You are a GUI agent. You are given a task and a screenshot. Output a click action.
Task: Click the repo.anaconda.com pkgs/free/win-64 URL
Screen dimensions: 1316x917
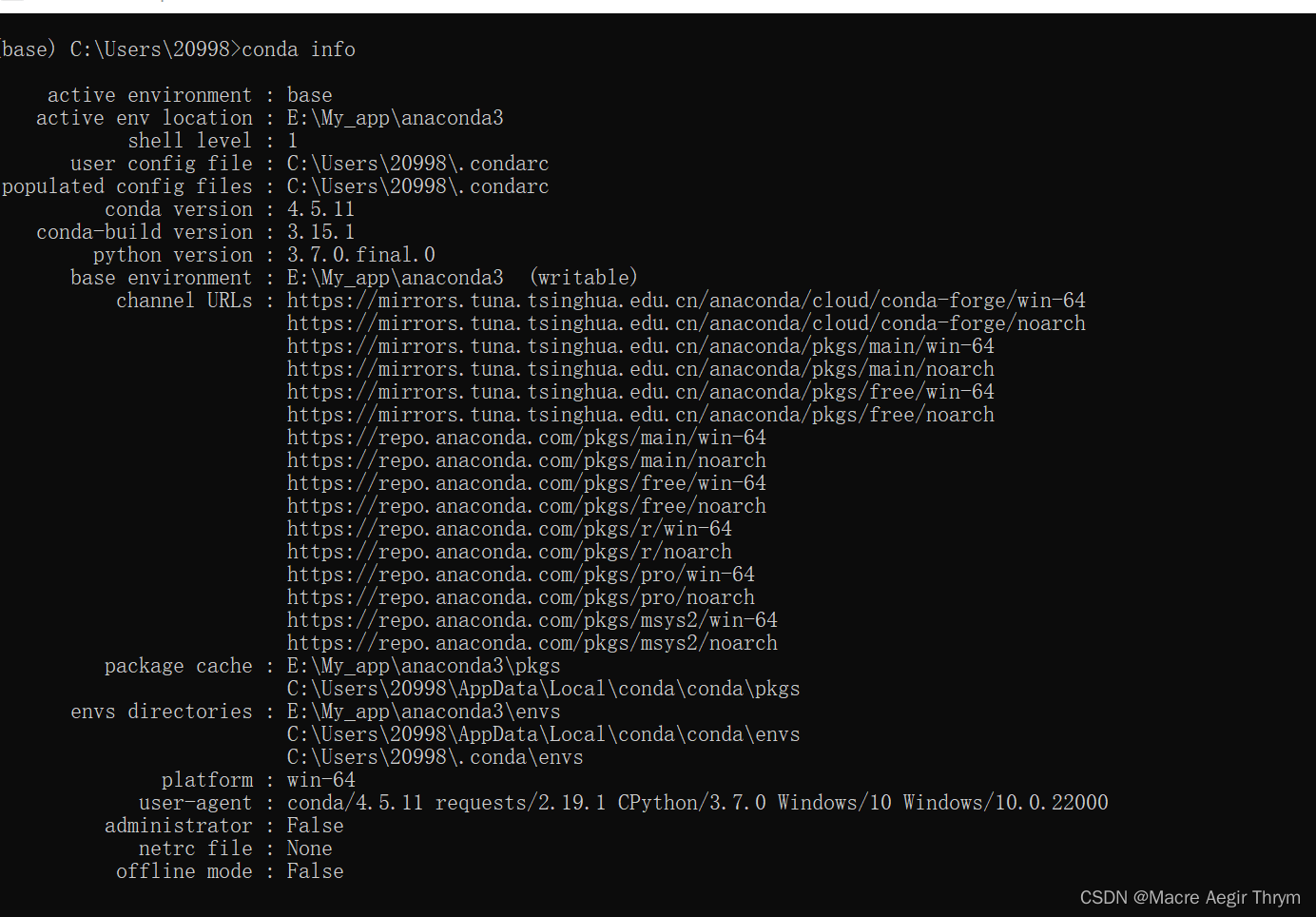pyautogui.click(x=527, y=483)
